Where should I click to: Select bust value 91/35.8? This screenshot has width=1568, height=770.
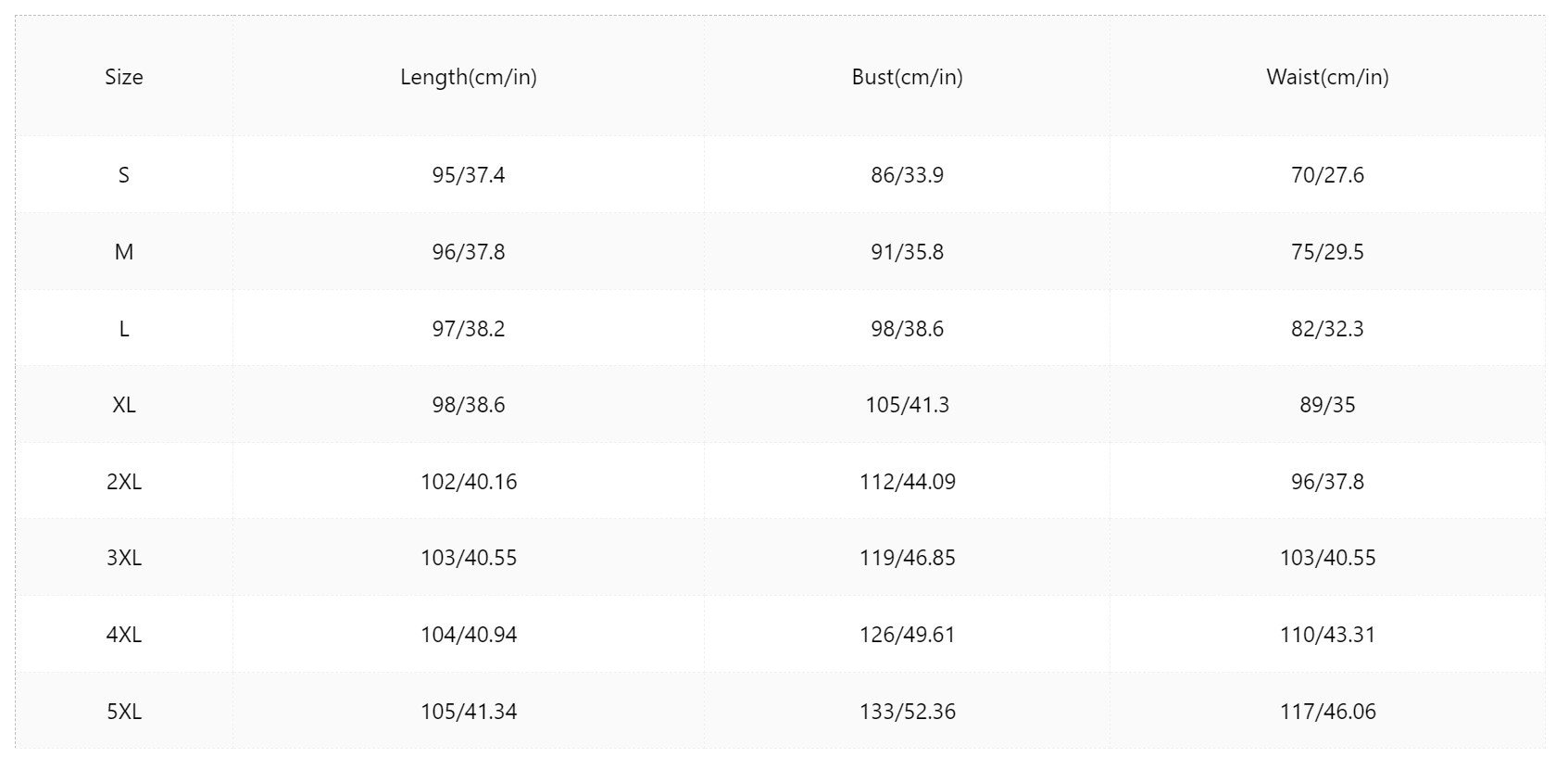click(908, 252)
